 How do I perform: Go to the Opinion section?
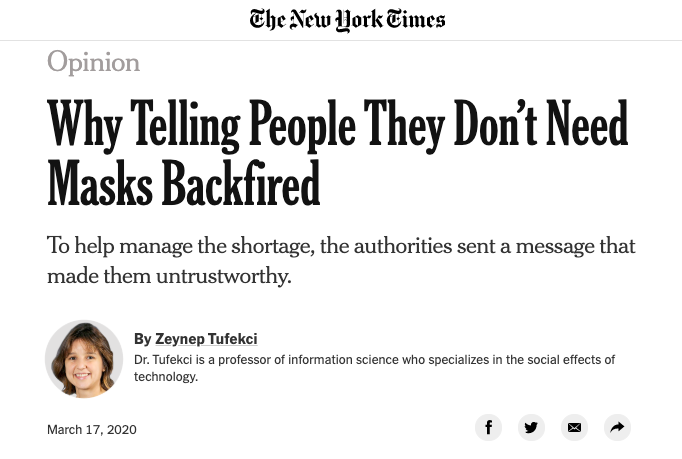(x=93, y=62)
